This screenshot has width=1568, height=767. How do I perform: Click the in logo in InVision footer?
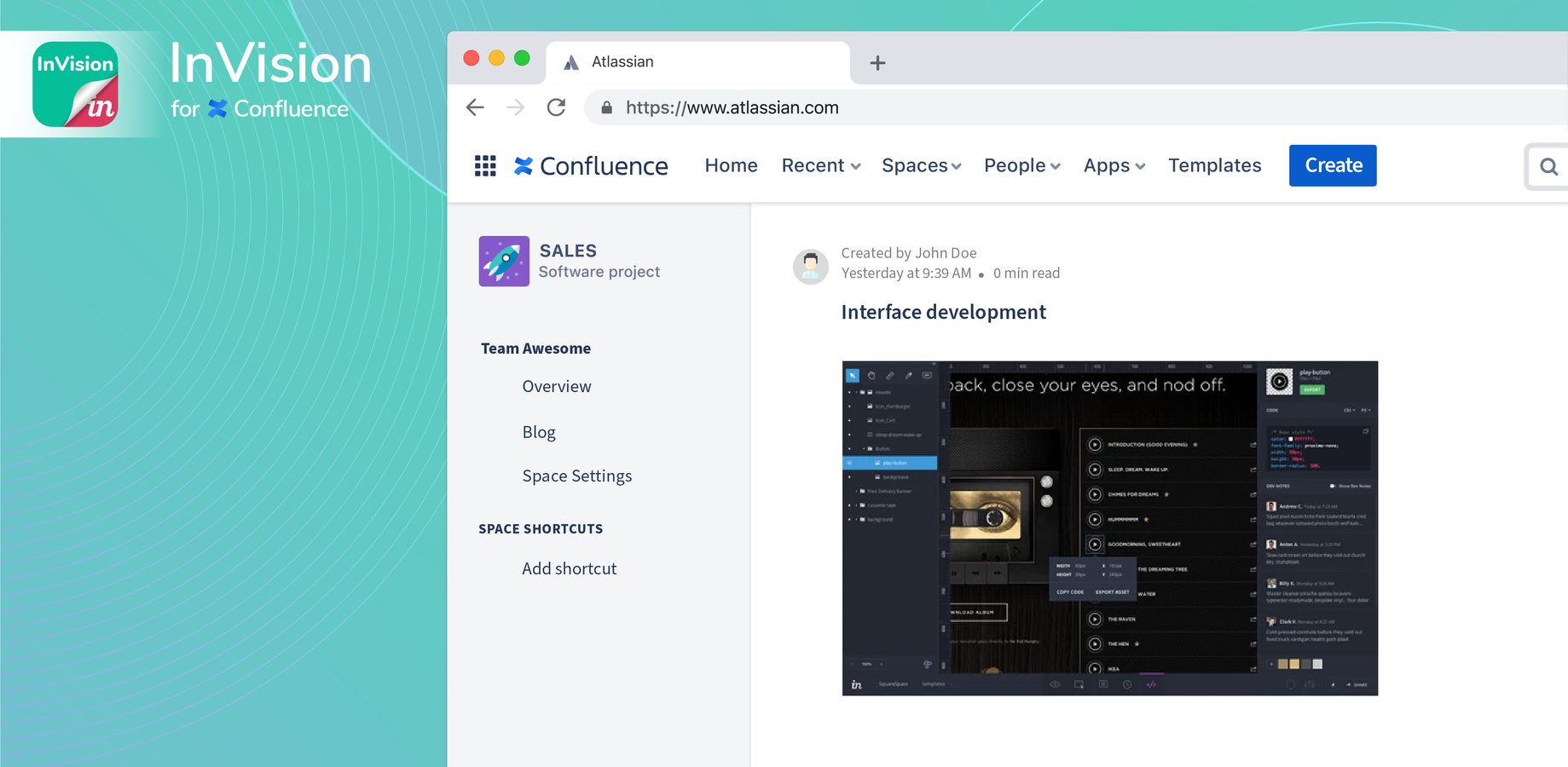pyautogui.click(x=856, y=684)
